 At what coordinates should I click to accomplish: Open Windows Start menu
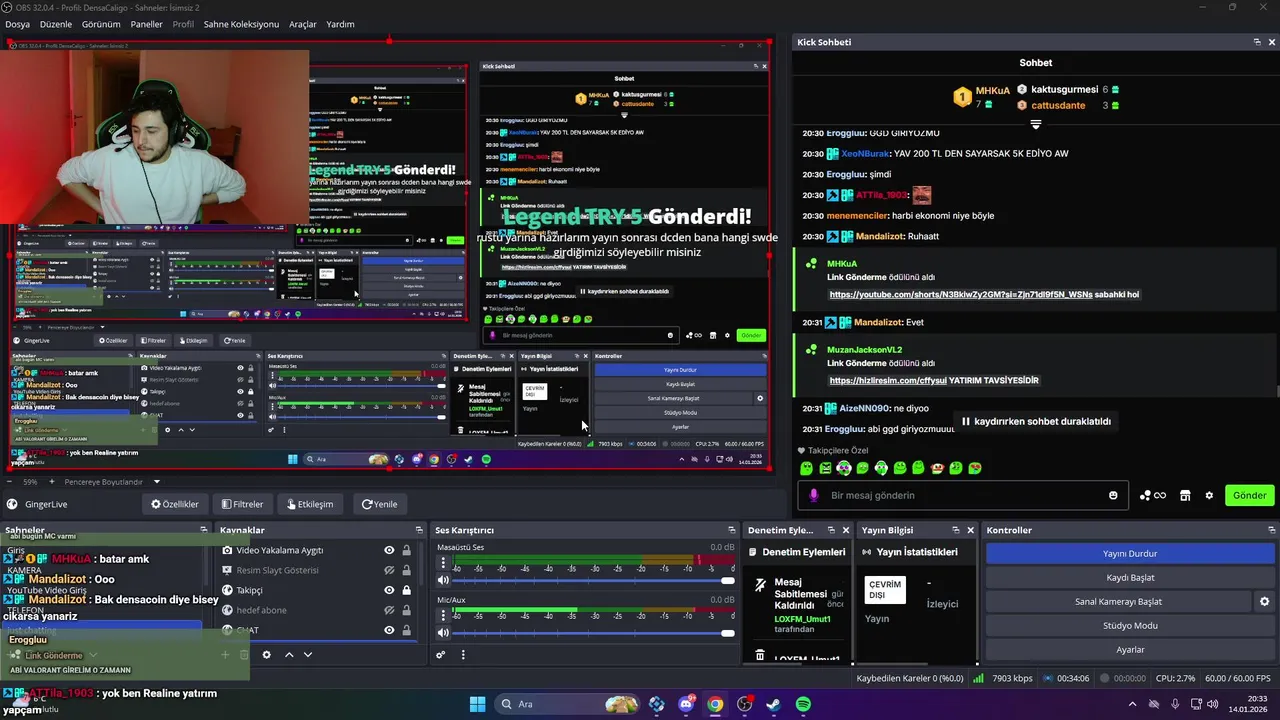pos(477,704)
